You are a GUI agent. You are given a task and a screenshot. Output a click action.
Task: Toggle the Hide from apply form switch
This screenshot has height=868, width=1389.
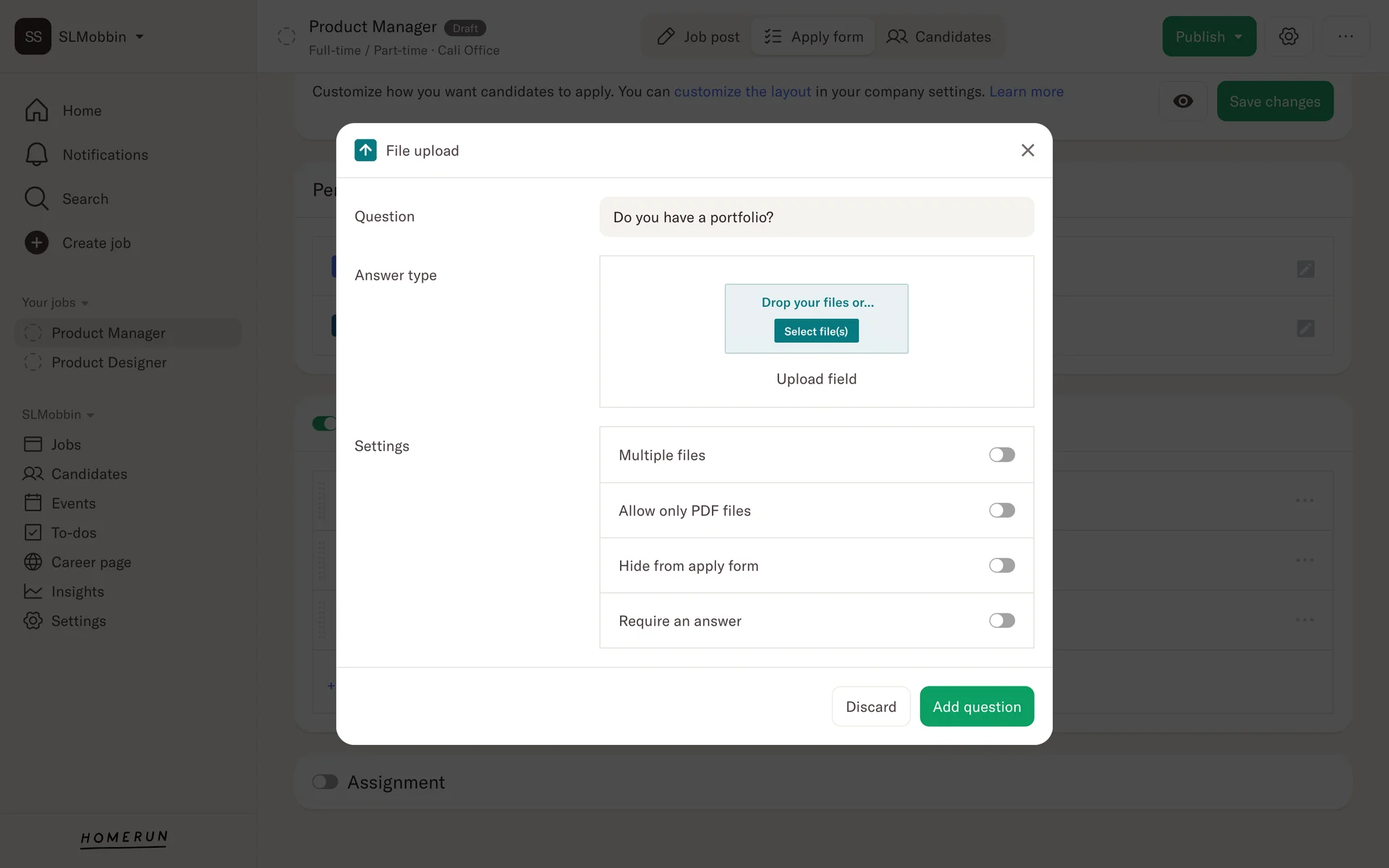click(1002, 566)
